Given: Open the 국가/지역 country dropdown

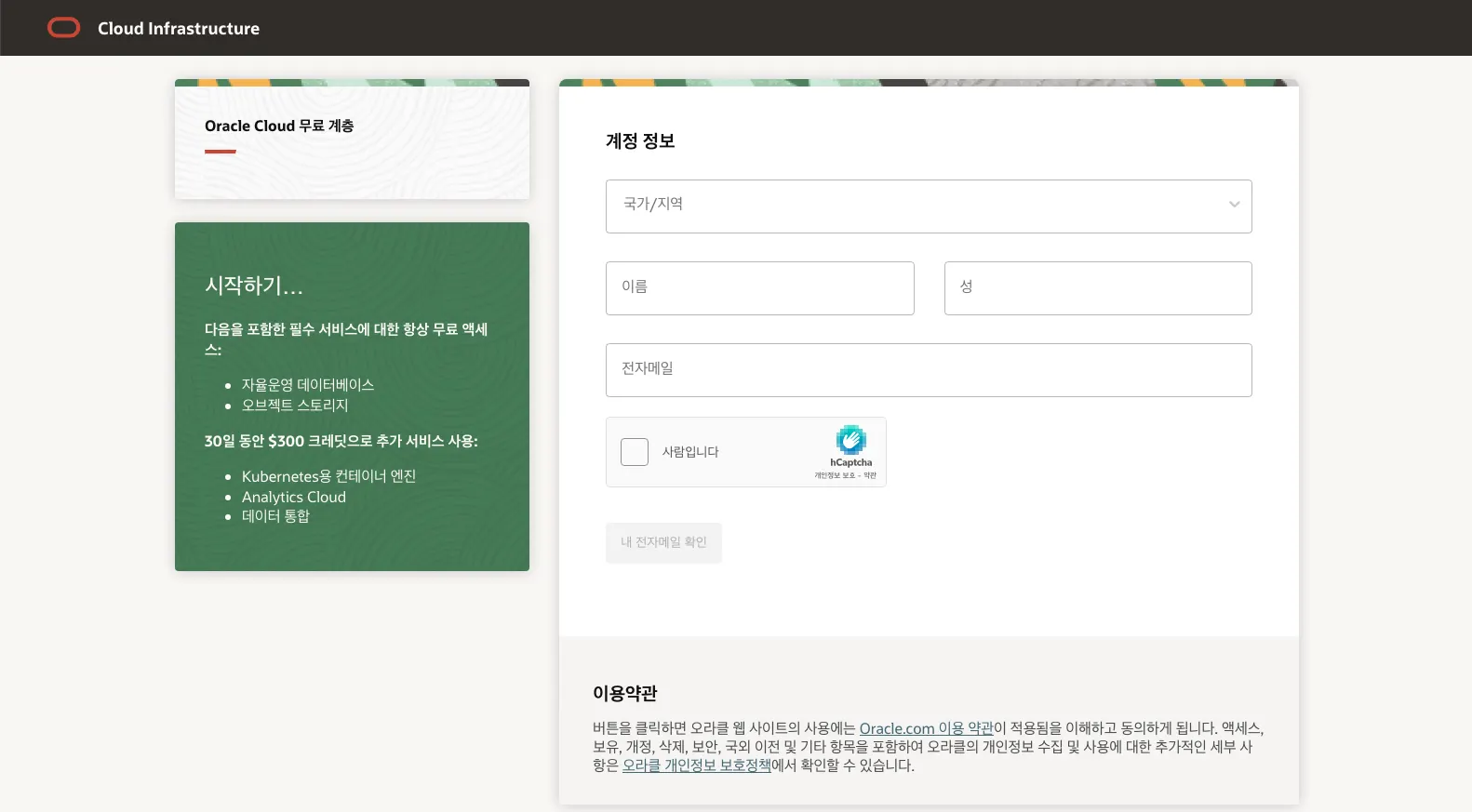Looking at the screenshot, I should click(929, 206).
